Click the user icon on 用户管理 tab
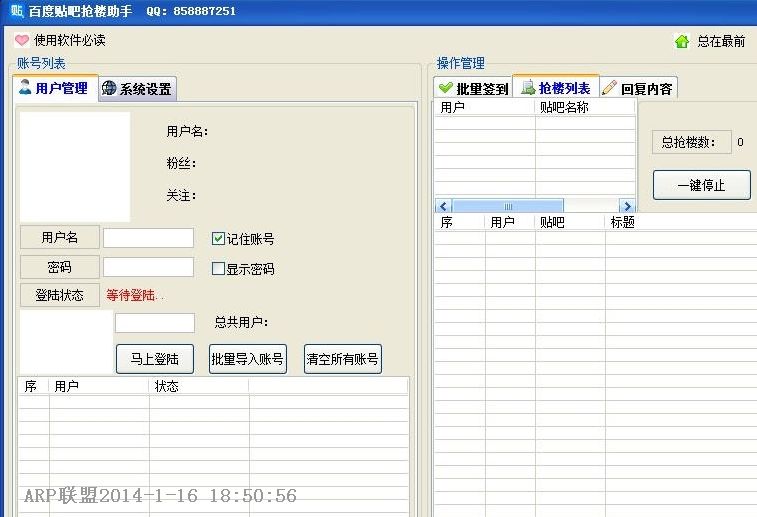 (26, 88)
